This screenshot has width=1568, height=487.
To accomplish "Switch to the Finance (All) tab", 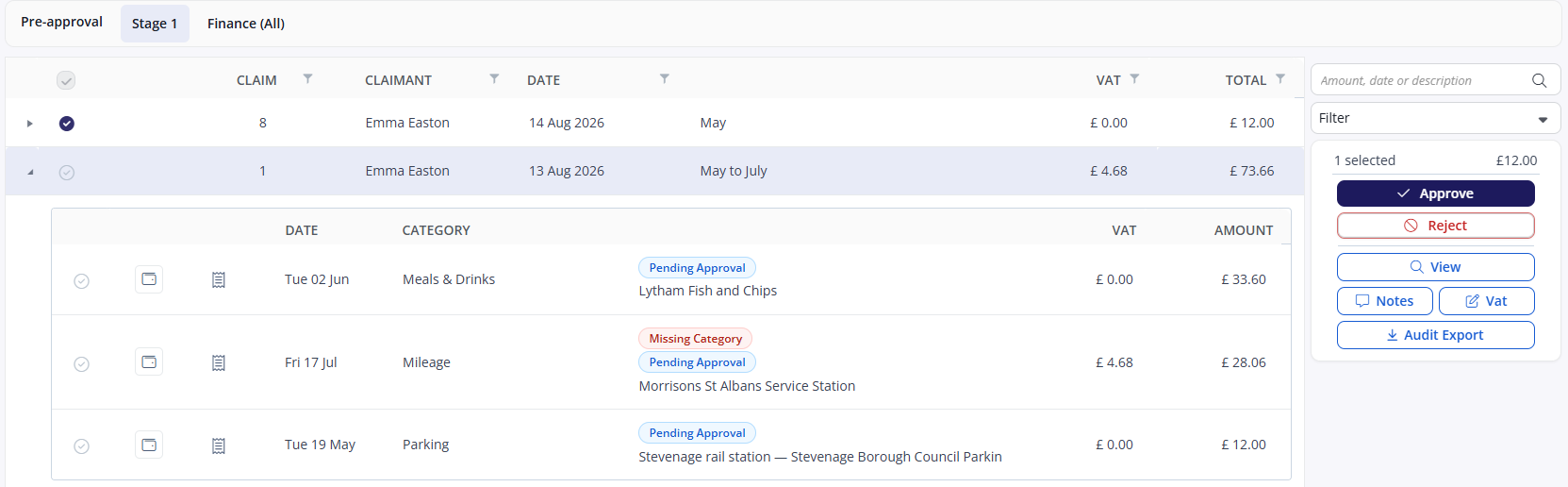I will [246, 24].
